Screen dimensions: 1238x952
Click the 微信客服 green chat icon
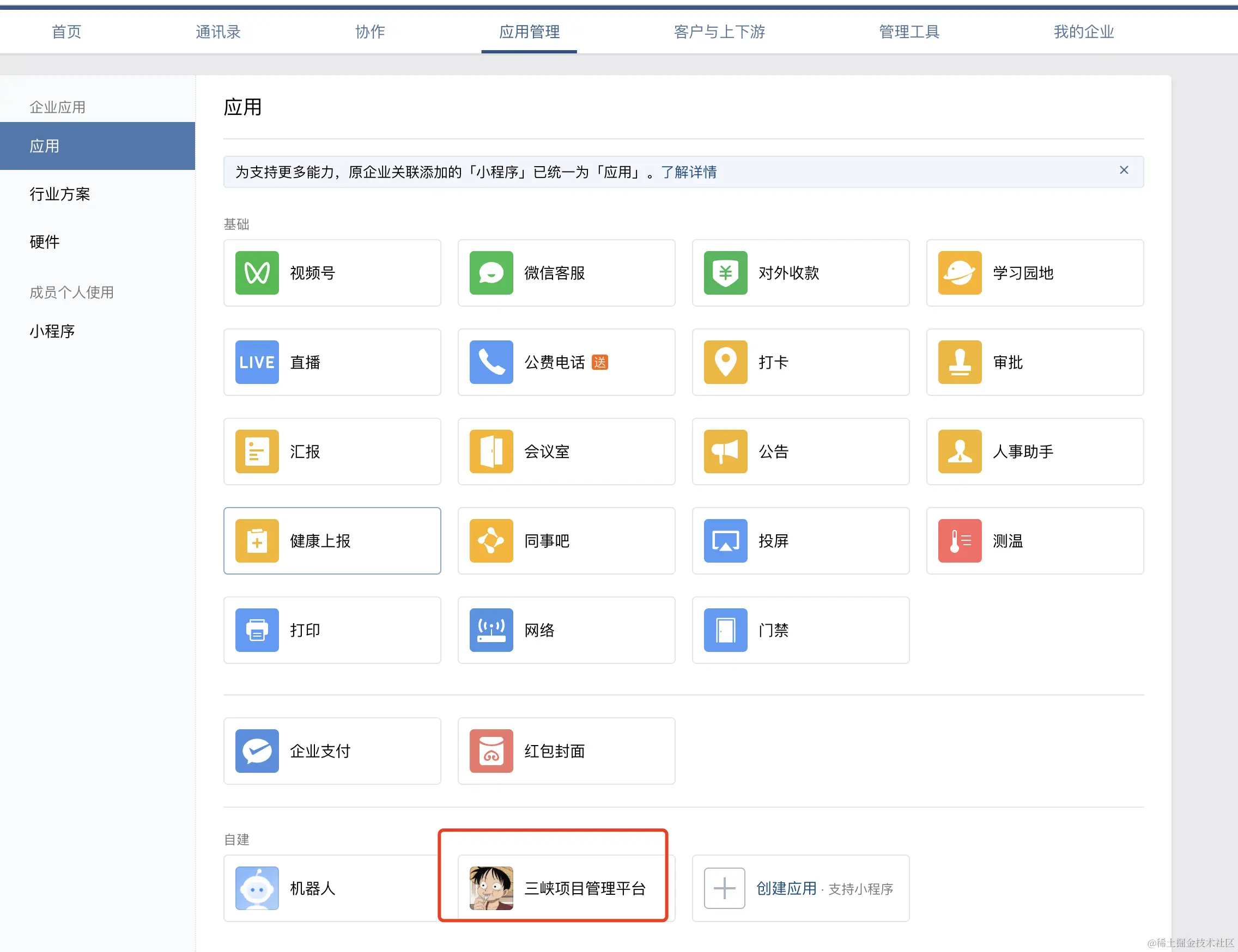[x=491, y=272]
